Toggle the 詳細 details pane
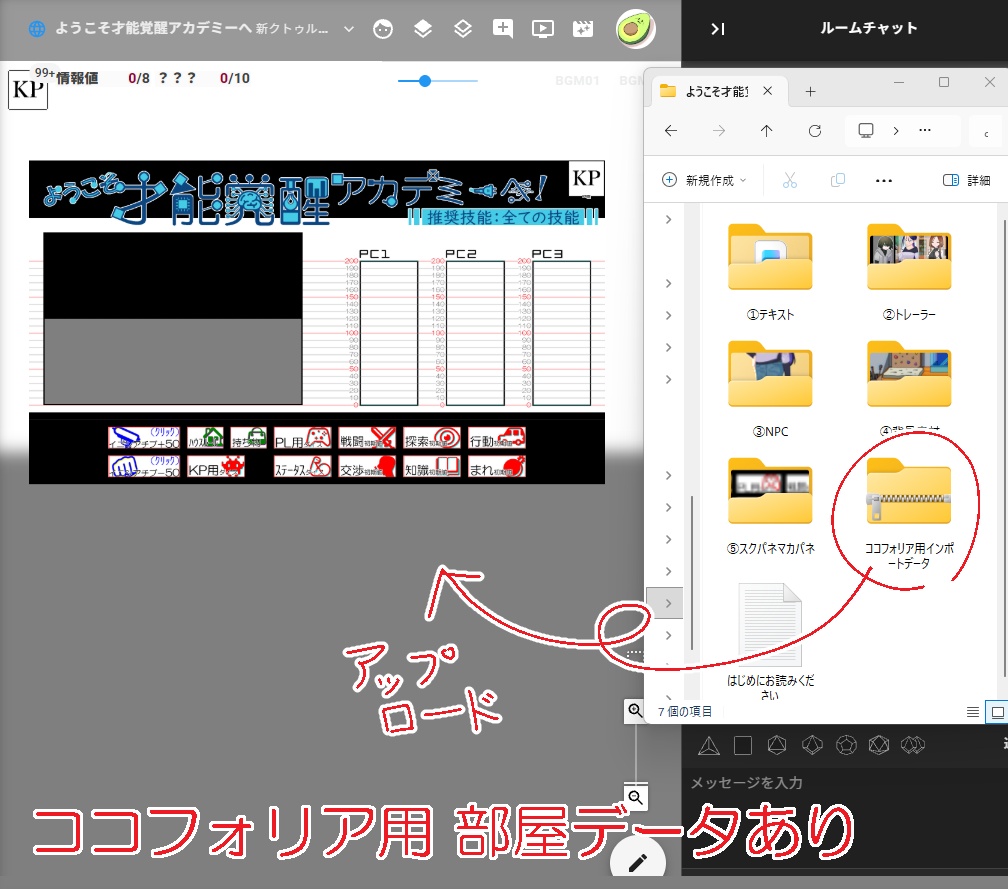Viewport: 1008px width, 889px height. [x=966, y=181]
